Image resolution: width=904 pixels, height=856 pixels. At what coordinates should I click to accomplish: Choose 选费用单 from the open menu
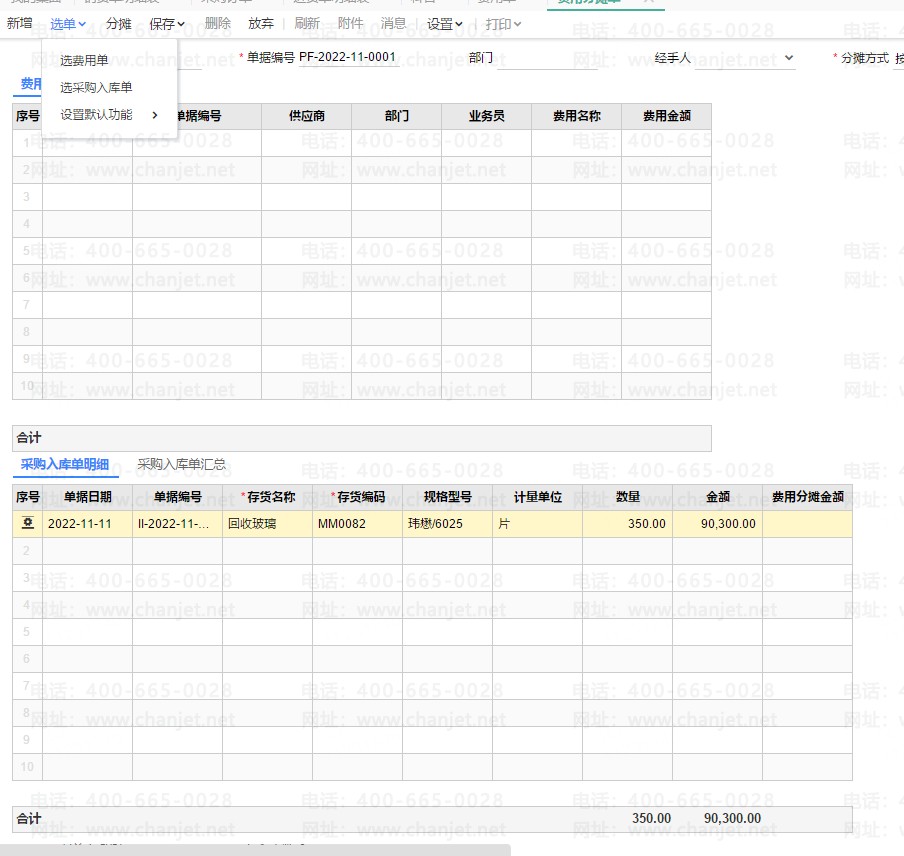click(x=84, y=61)
